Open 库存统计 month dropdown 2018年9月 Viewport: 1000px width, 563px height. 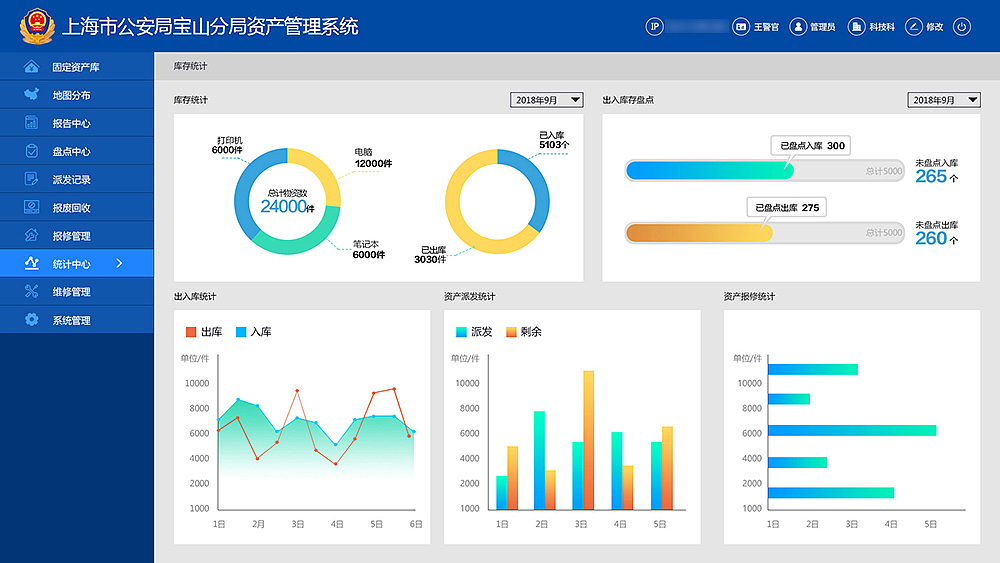click(547, 99)
